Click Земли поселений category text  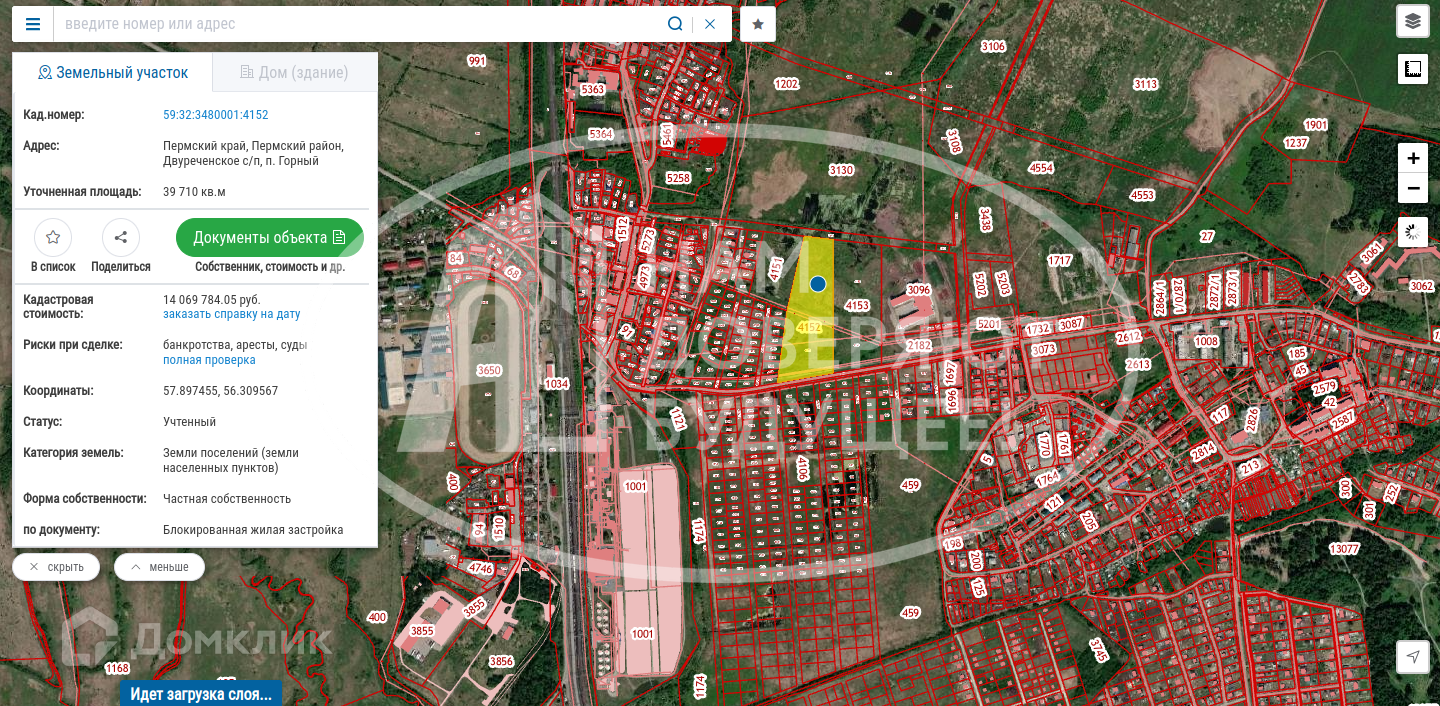tap(231, 459)
